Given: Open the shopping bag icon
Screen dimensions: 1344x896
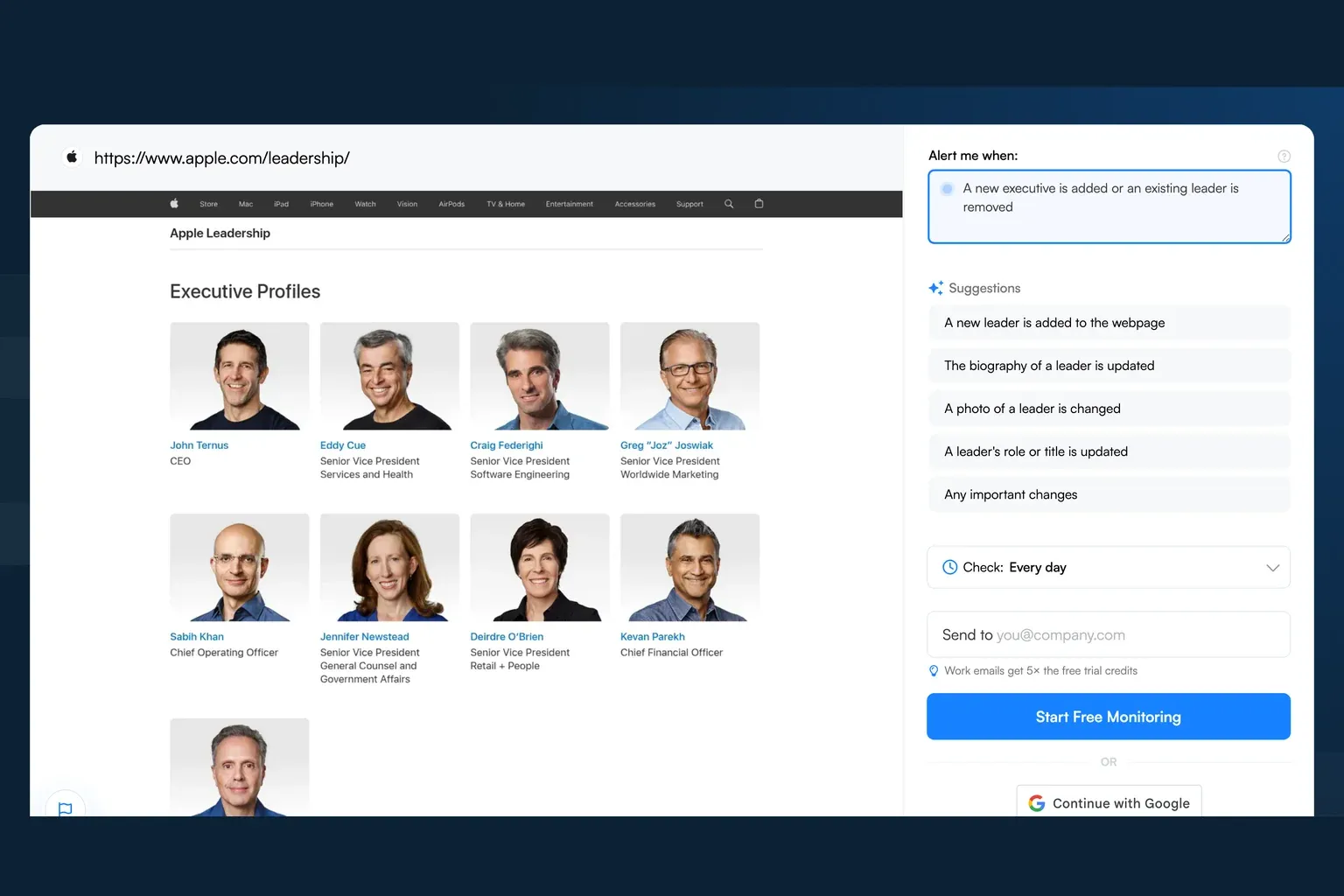Looking at the screenshot, I should [759, 204].
